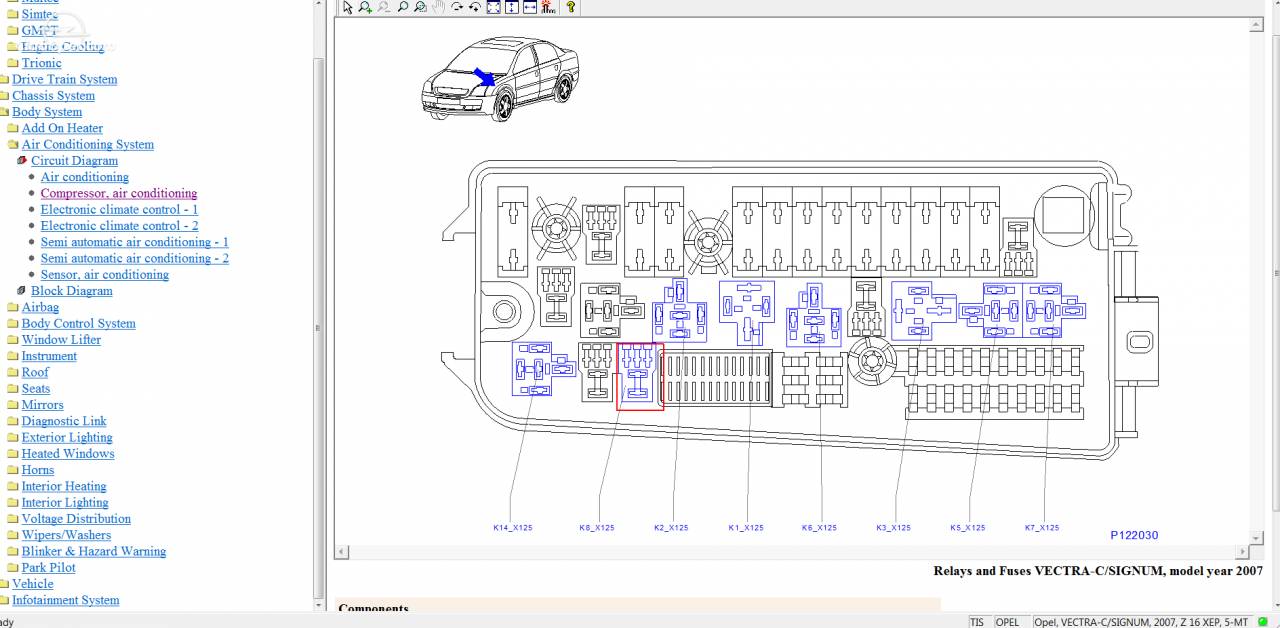Click the folder icon beside Airbag

[x=13, y=308]
